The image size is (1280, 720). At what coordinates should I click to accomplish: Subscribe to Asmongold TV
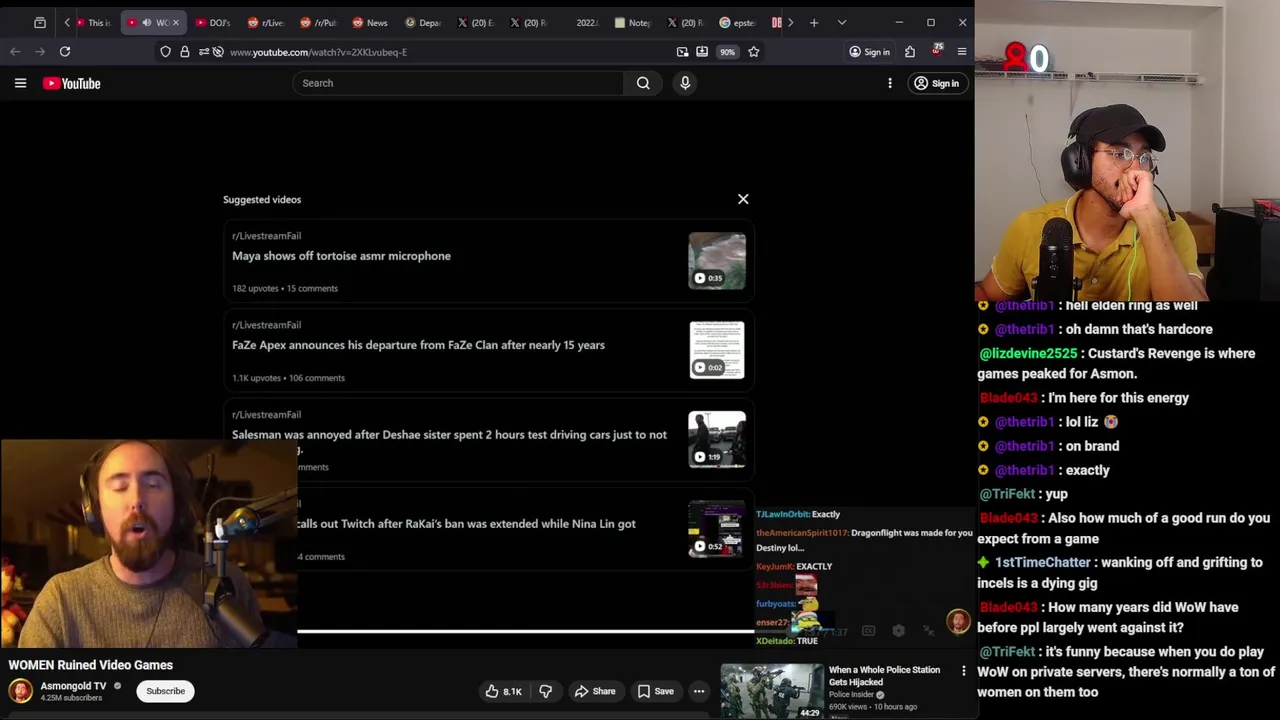point(165,691)
